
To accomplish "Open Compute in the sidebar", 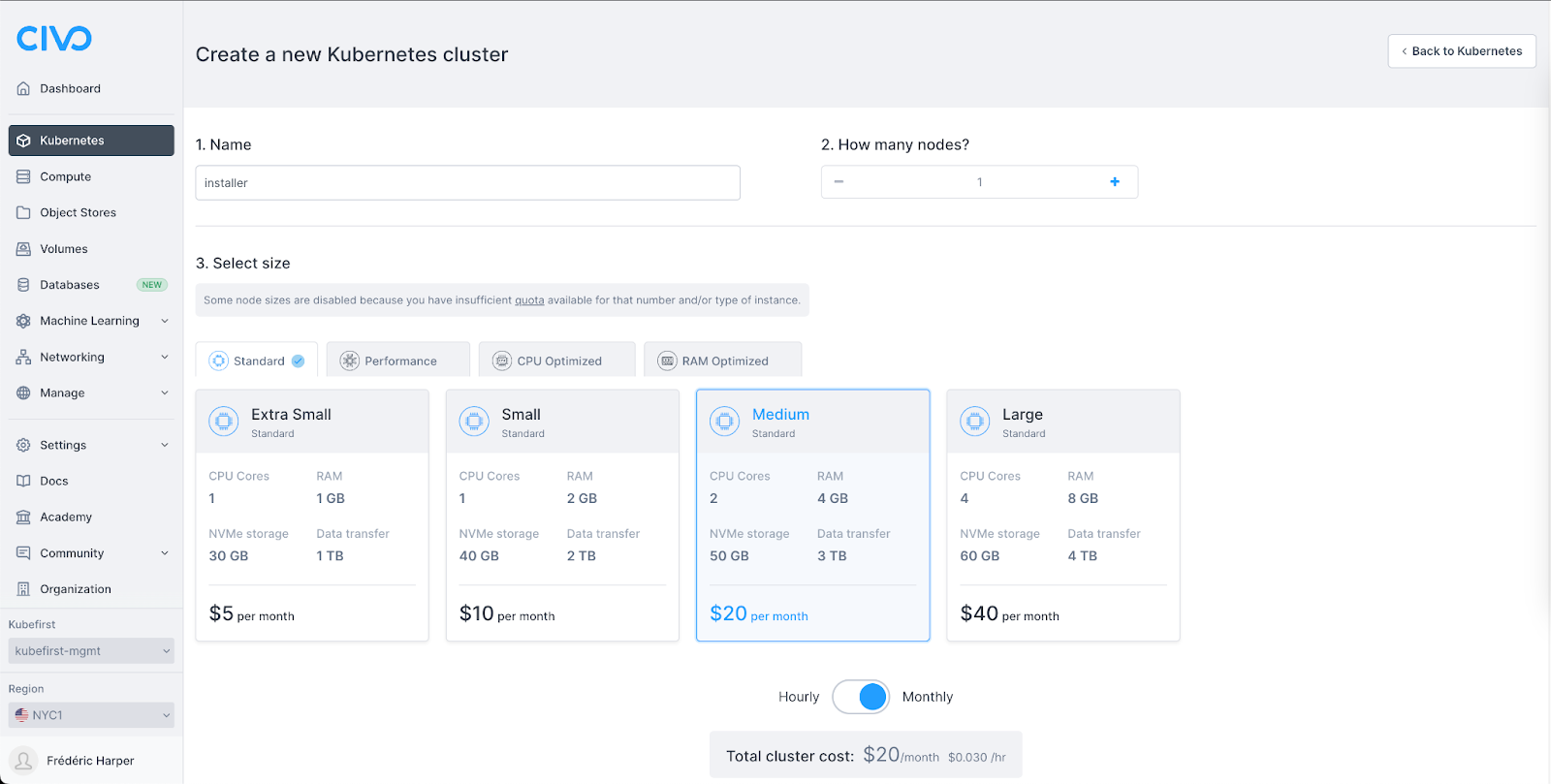I will (x=91, y=176).
